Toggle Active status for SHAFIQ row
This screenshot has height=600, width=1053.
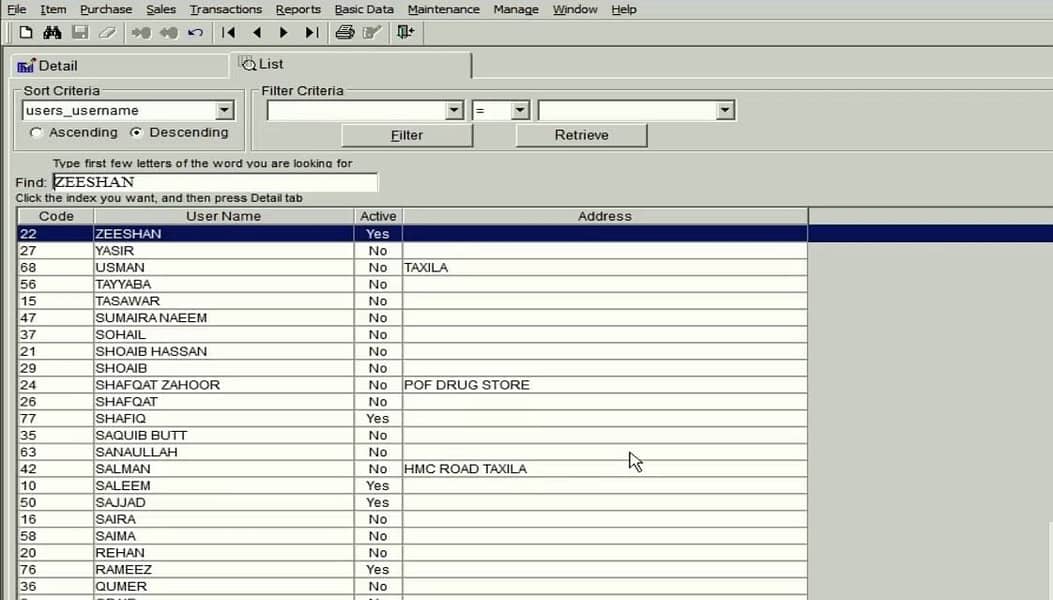click(377, 418)
